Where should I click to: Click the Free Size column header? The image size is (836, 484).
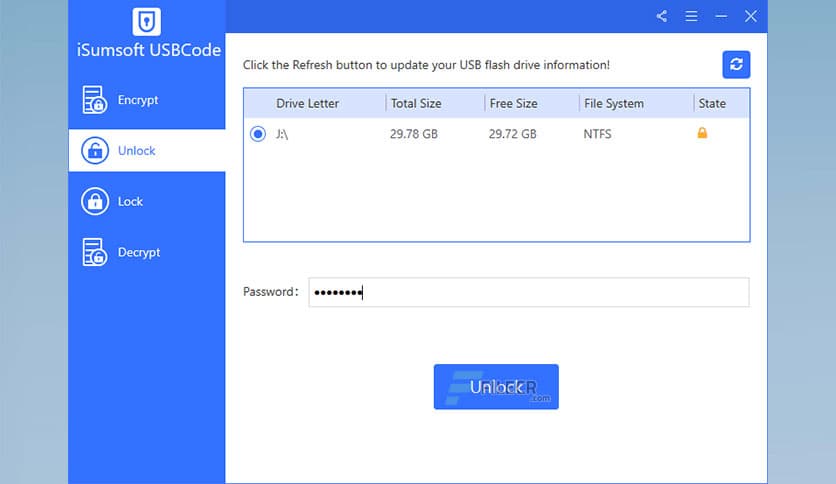point(513,103)
